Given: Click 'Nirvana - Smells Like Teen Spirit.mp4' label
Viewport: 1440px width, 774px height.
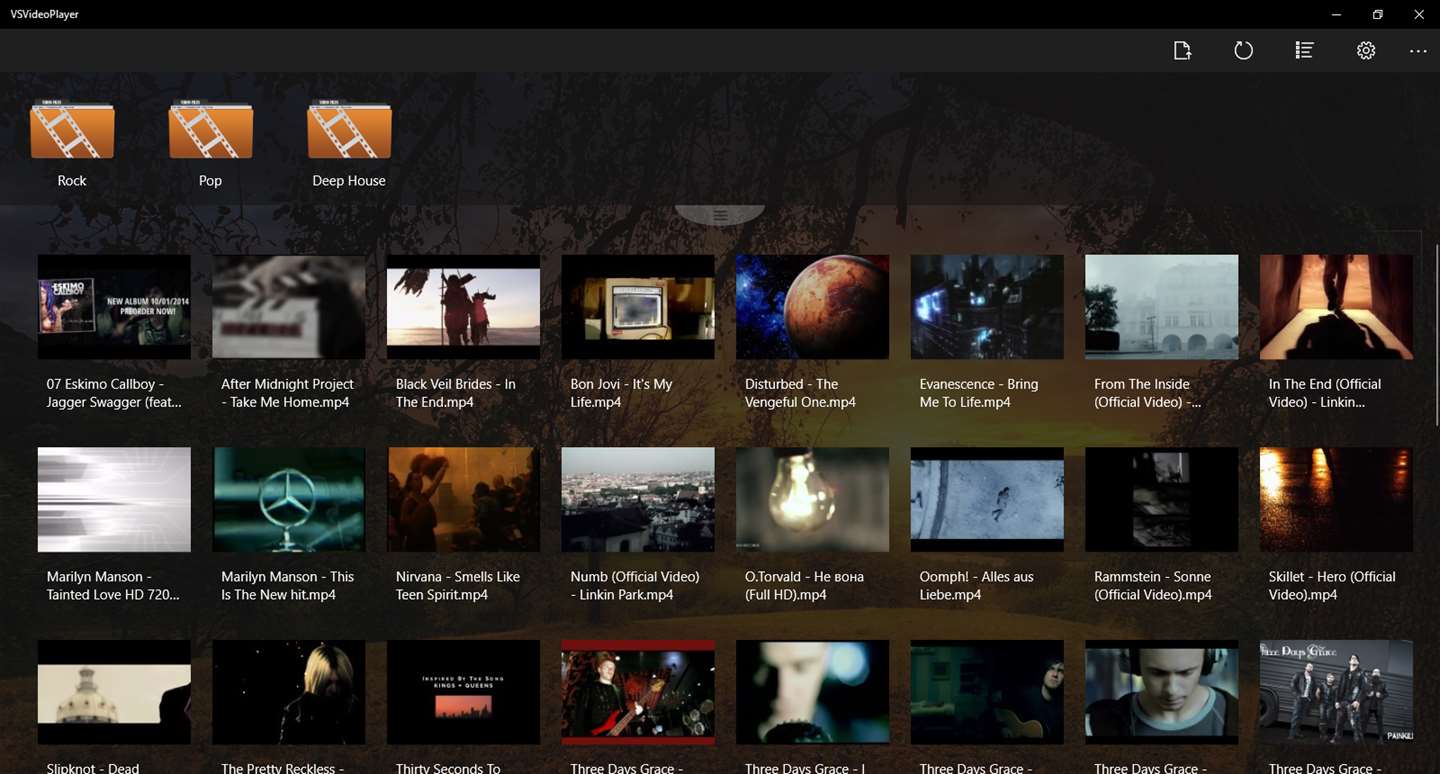Looking at the screenshot, I should [458, 586].
